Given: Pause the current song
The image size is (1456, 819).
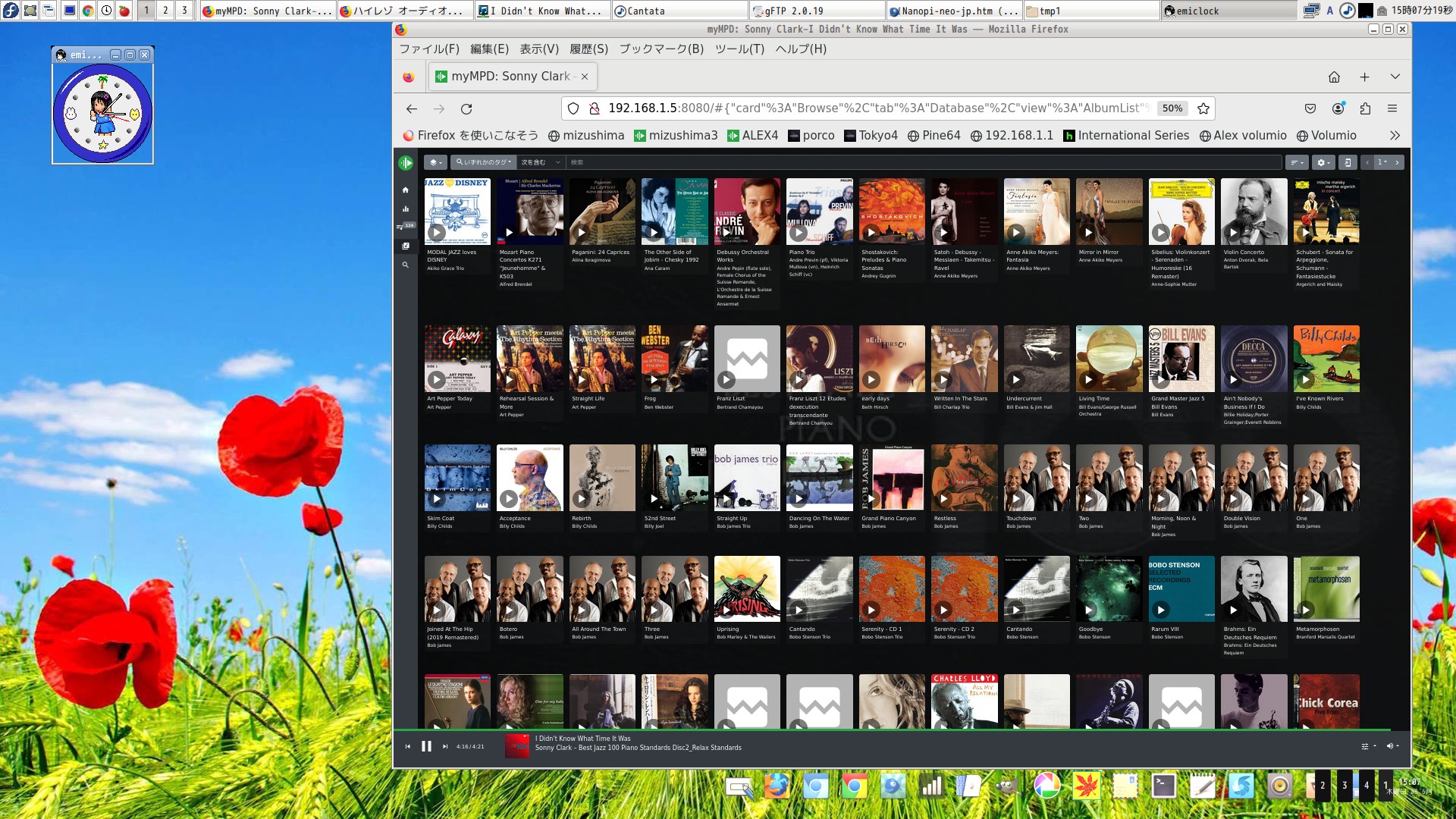Looking at the screenshot, I should [426, 746].
